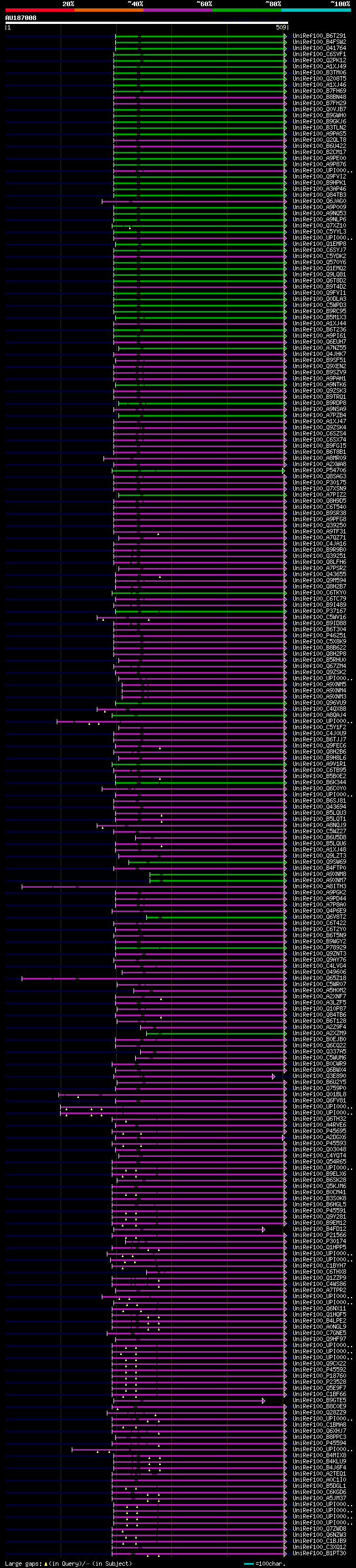
Task: Click the purple ~60% identity legend segment
Action: click(x=177, y=10)
